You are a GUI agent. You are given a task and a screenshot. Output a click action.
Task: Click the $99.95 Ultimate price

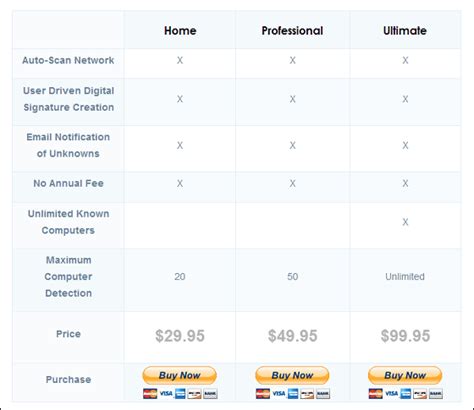(405, 336)
